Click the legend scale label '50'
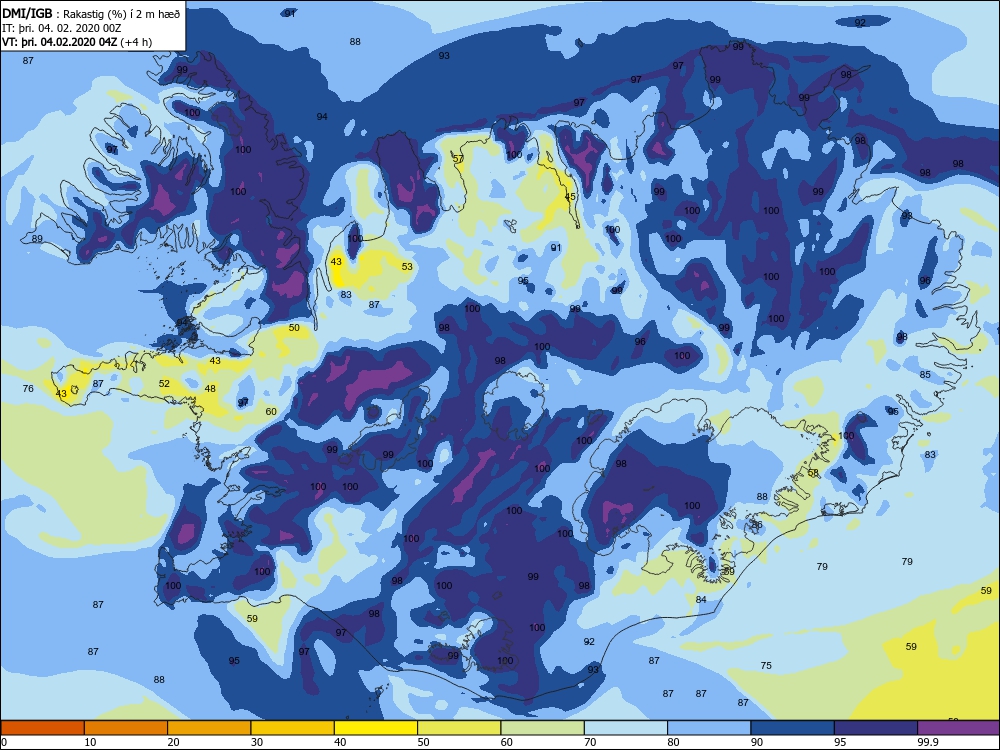1000x750 pixels. tap(423, 742)
